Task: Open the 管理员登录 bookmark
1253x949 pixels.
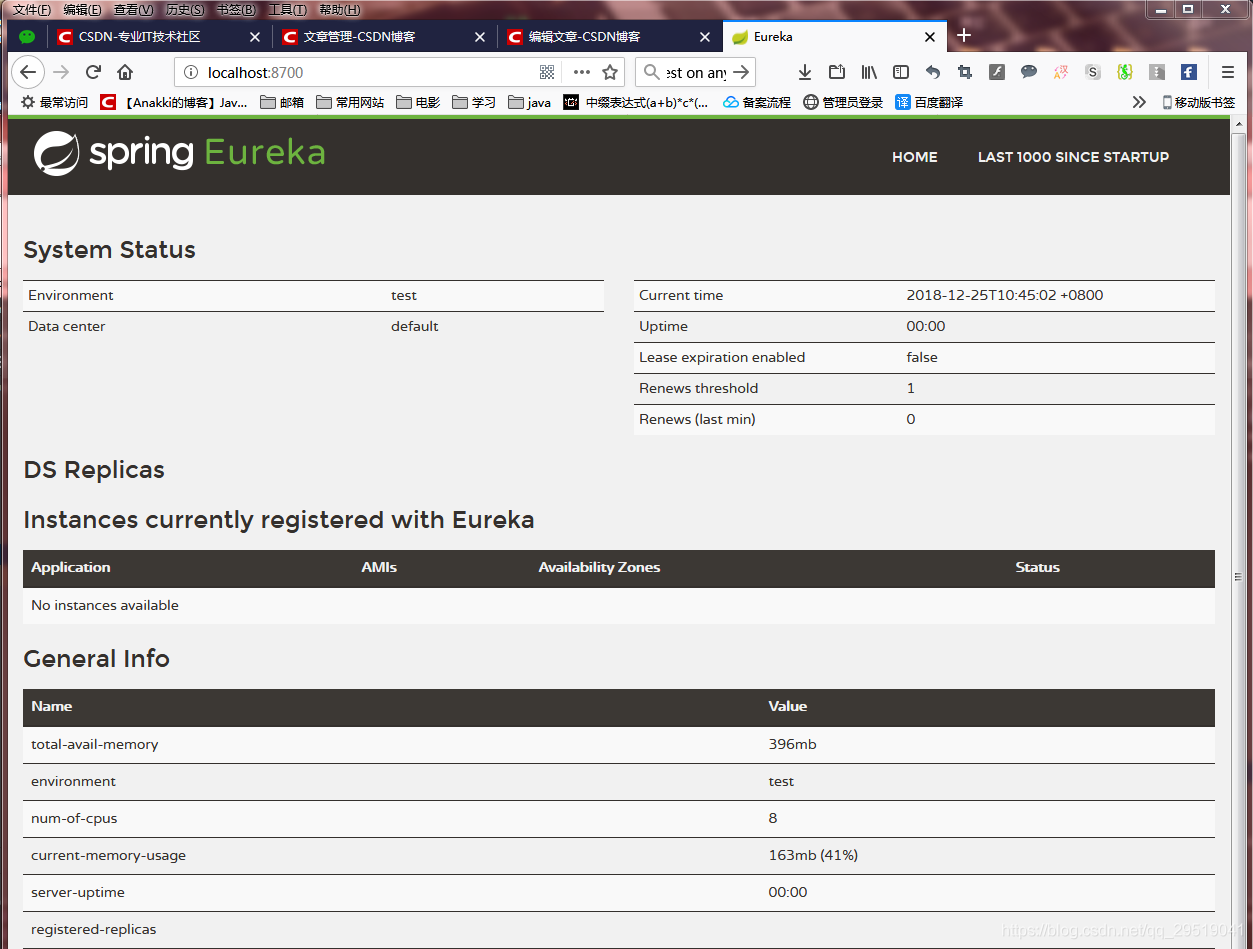Action: point(843,102)
